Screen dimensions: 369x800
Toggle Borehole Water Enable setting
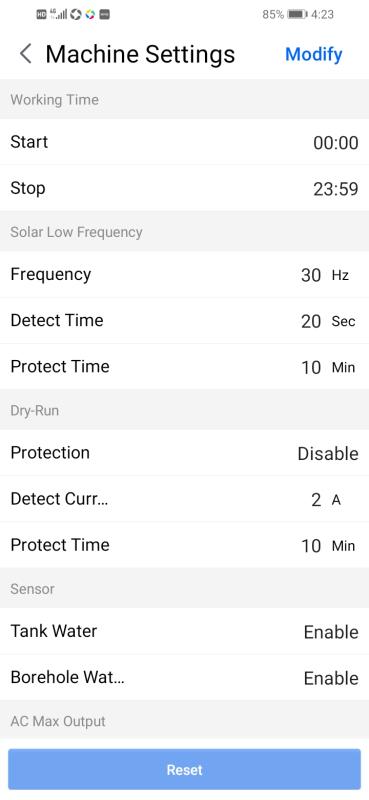click(331, 678)
